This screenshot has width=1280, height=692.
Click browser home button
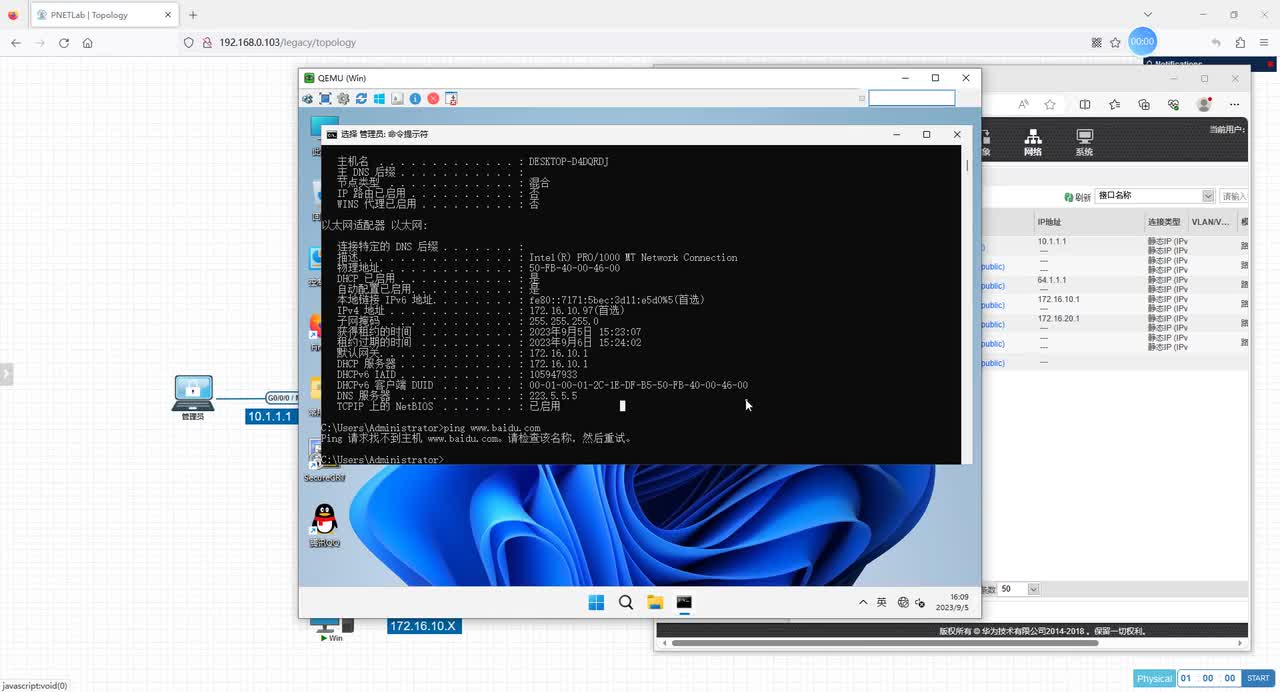tap(88, 43)
